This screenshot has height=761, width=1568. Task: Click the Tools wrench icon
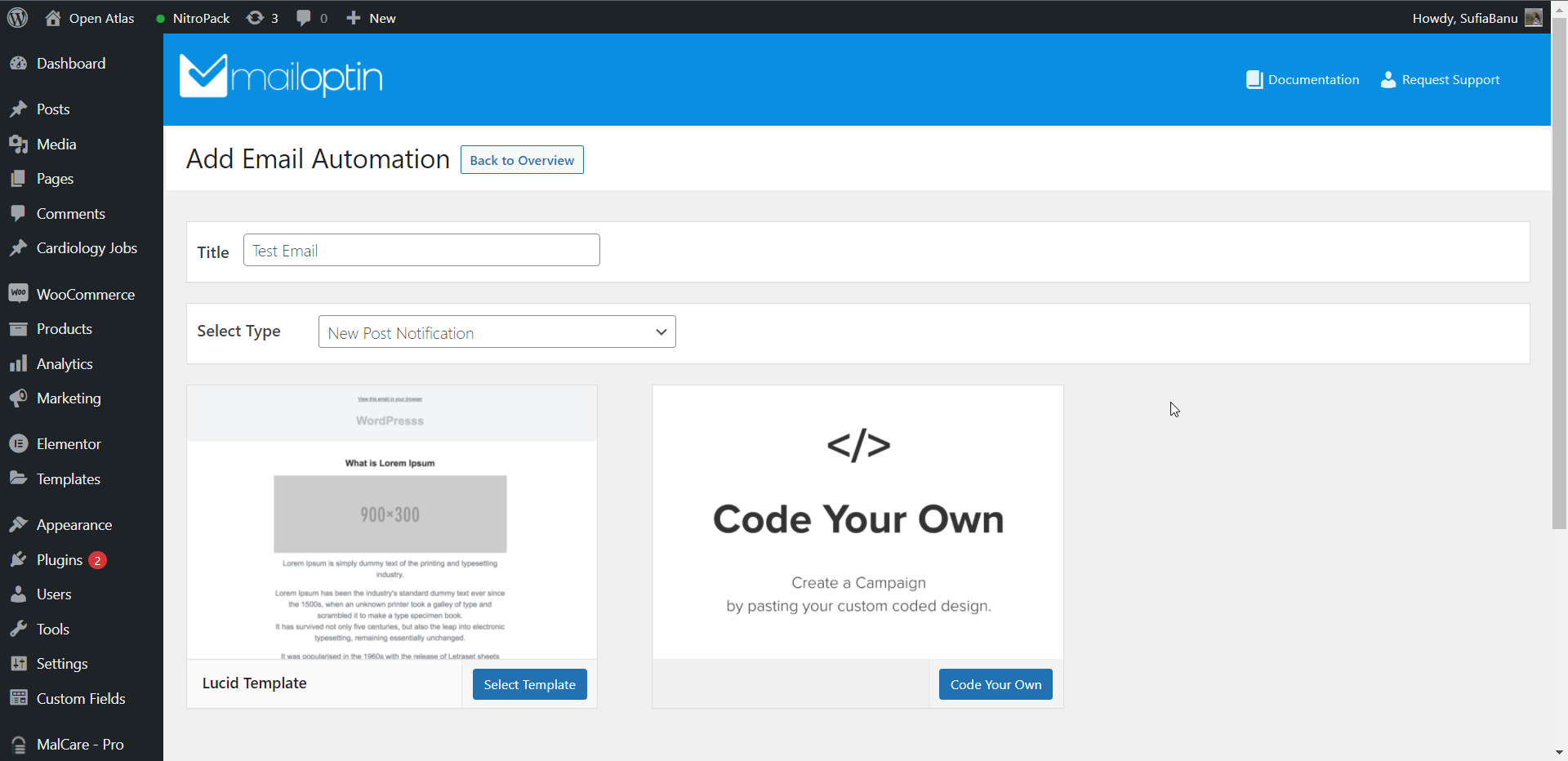point(18,630)
